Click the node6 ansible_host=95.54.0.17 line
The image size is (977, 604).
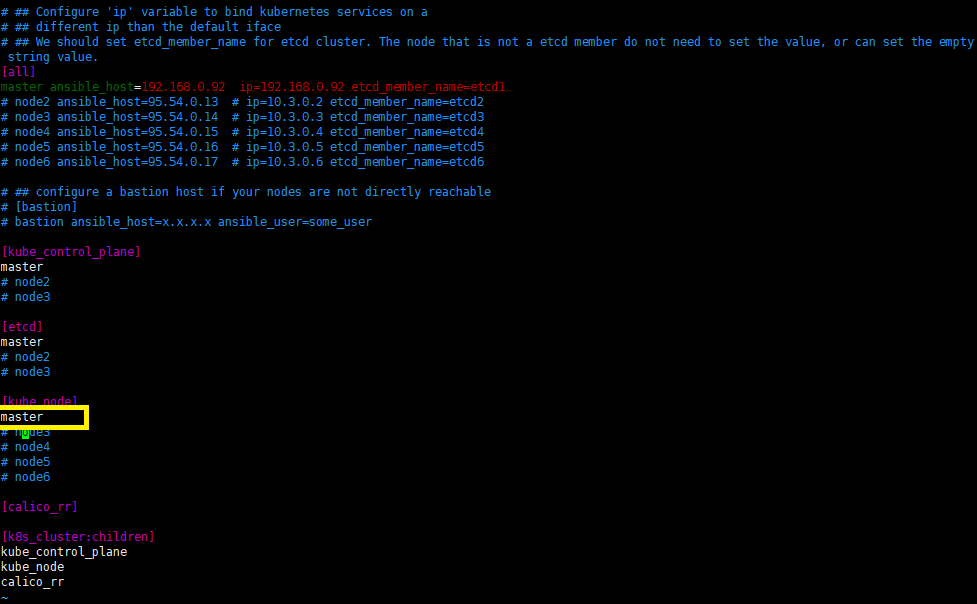242,162
